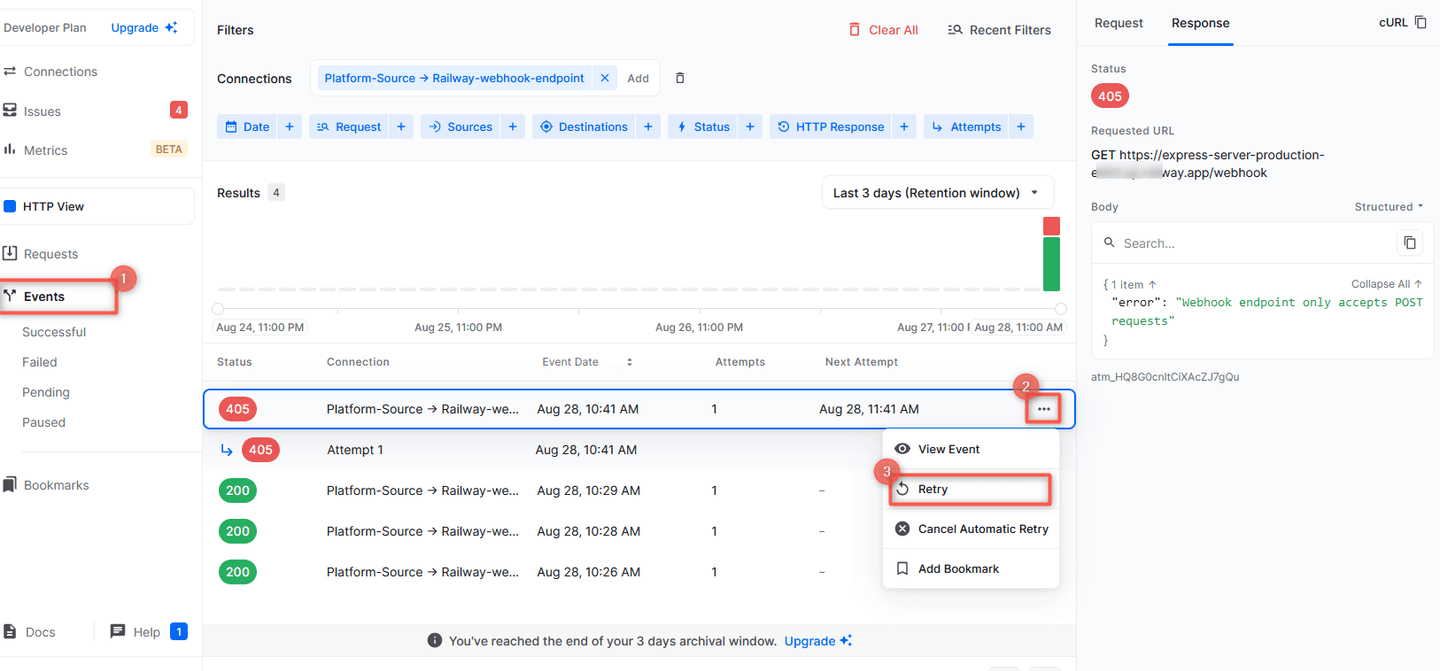Open the Last 3 days retention window dropdown
This screenshot has width=1440, height=671.
click(x=936, y=191)
